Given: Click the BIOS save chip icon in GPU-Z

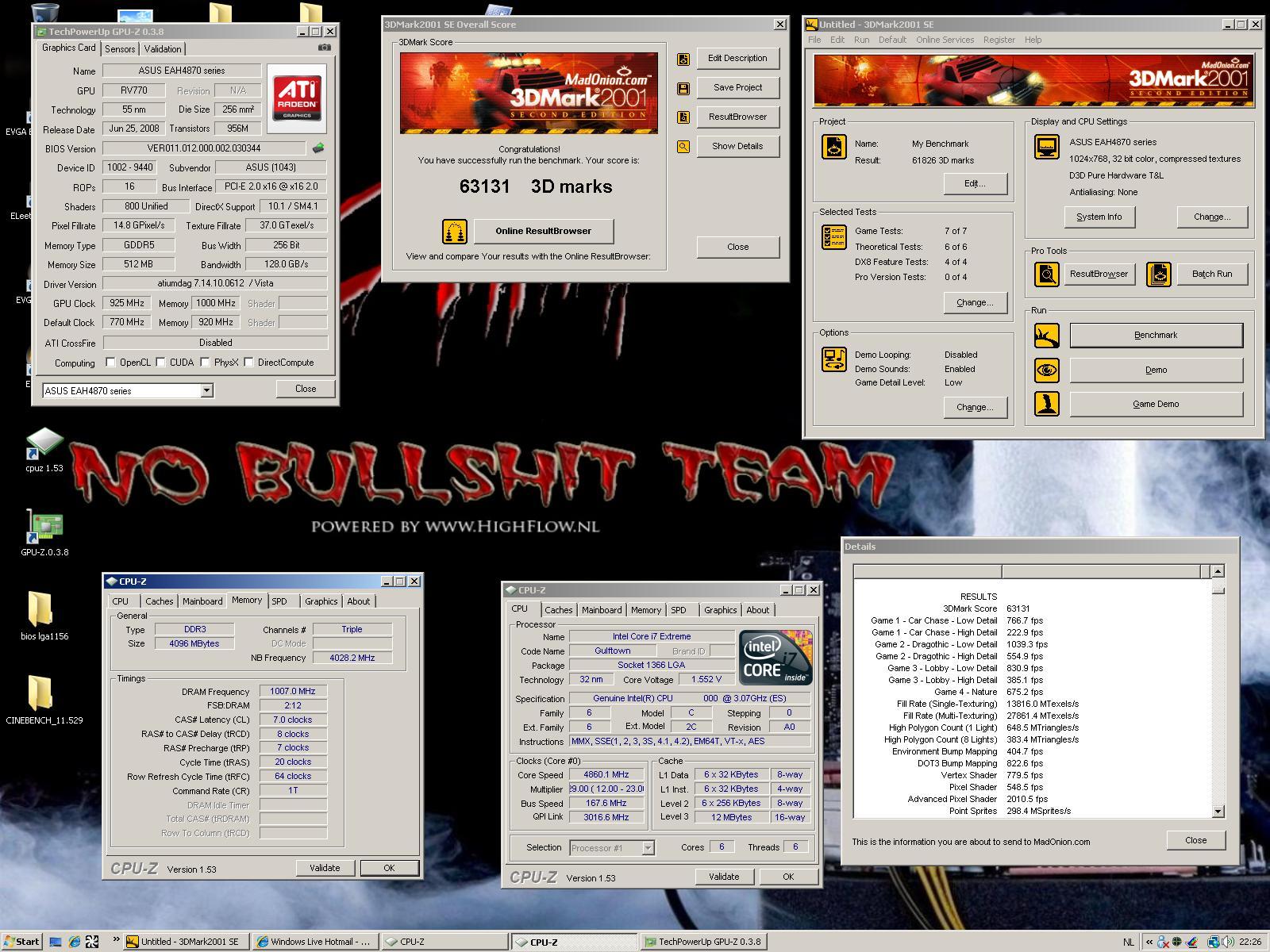Looking at the screenshot, I should coord(318,148).
